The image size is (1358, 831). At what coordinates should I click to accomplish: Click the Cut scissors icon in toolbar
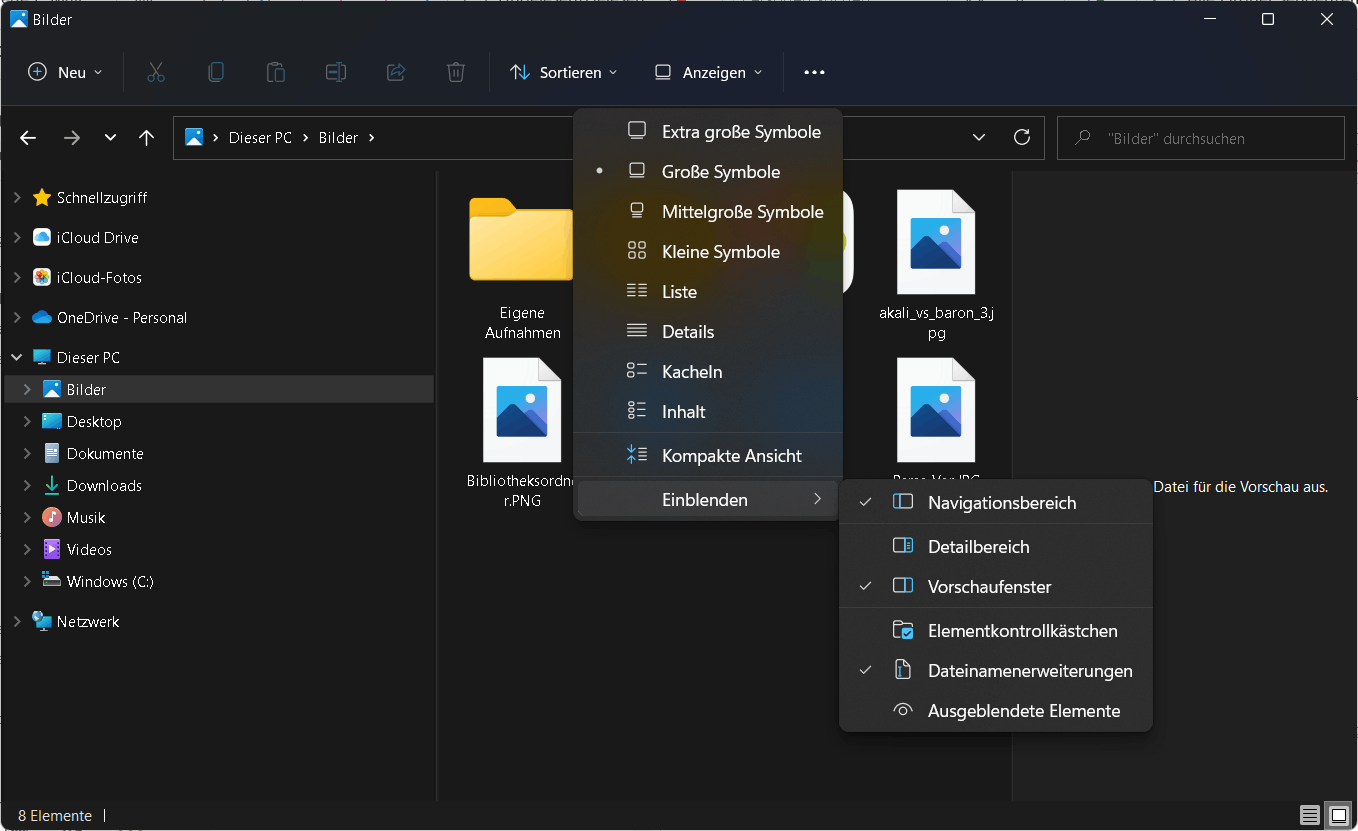pyautogui.click(x=155, y=72)
